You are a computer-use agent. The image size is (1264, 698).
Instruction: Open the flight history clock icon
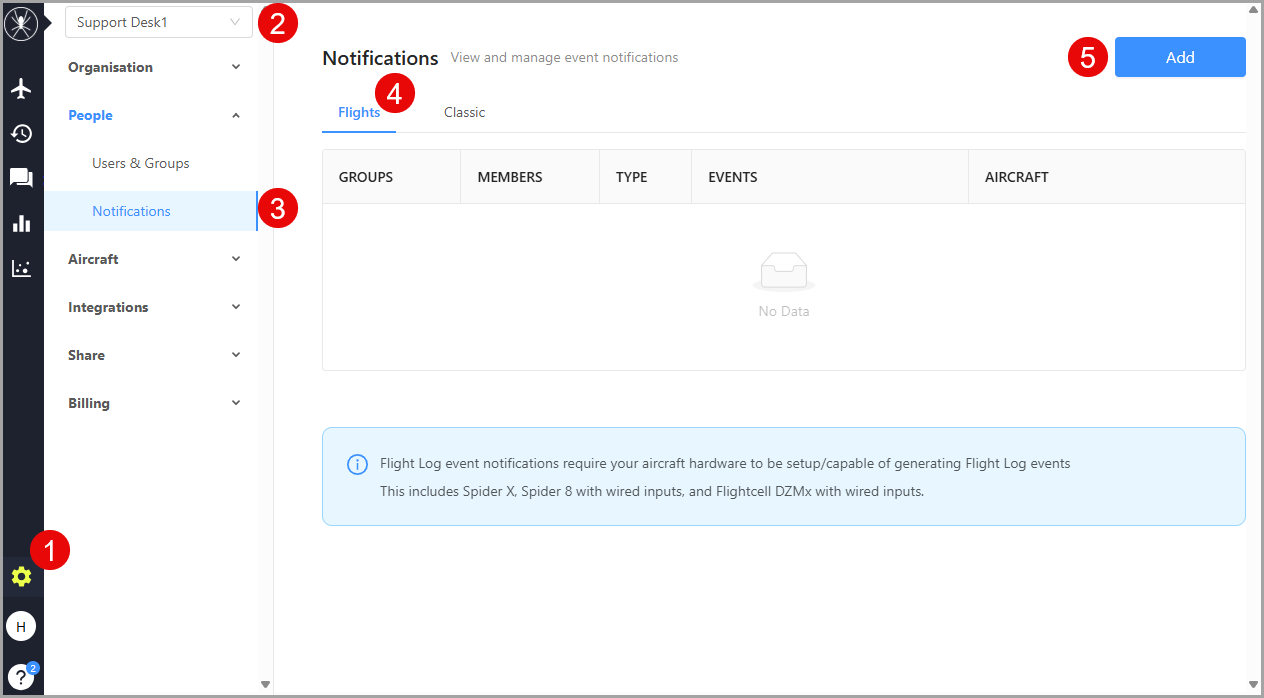click(x=21, y=134)
